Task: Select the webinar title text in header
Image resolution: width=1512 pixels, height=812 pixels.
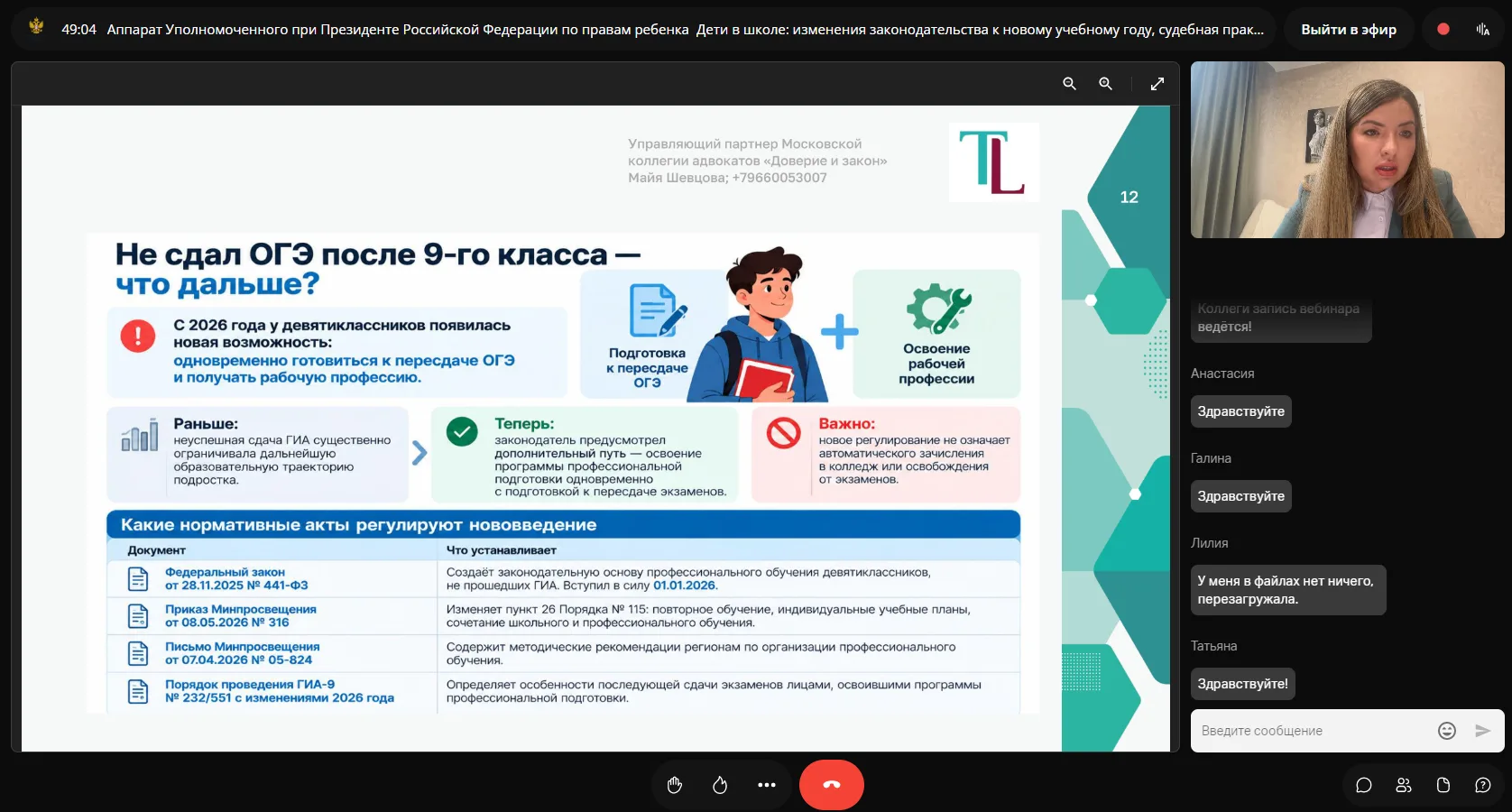Action: click(x=685, y=30)
